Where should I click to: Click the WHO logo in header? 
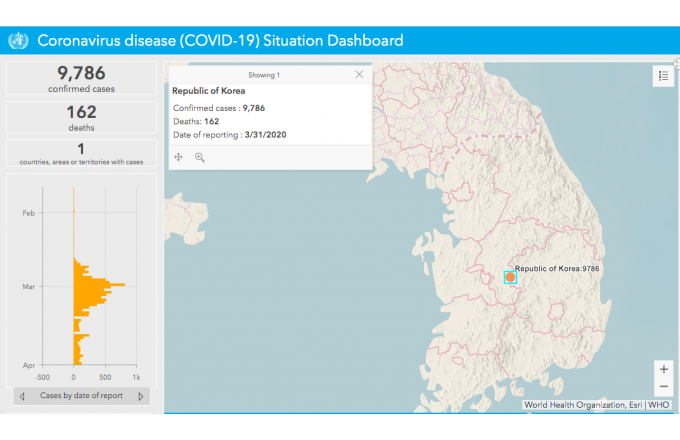18,40
